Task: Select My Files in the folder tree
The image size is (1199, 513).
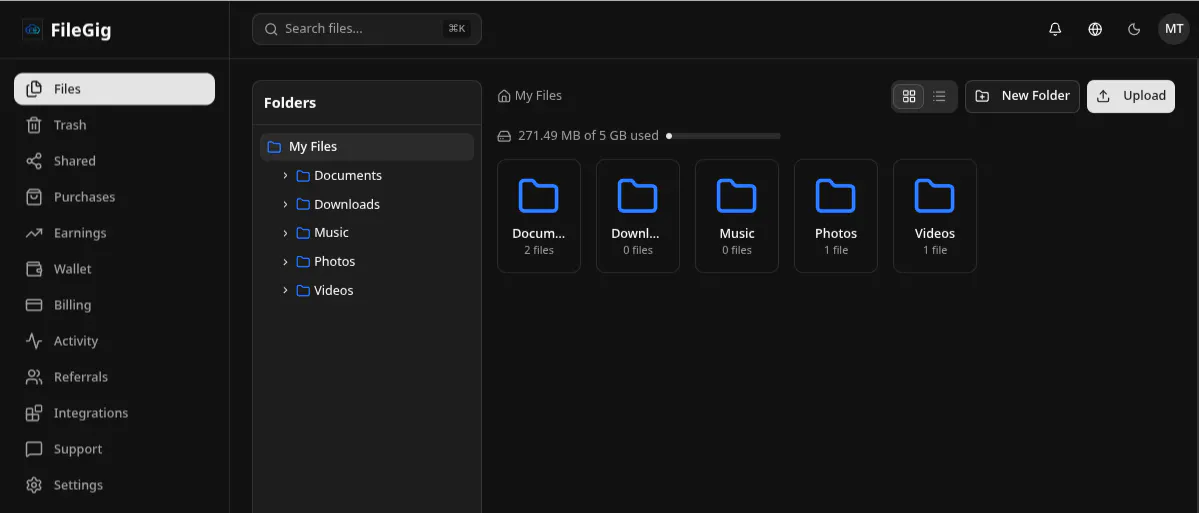Action: [x=367, y=147]
